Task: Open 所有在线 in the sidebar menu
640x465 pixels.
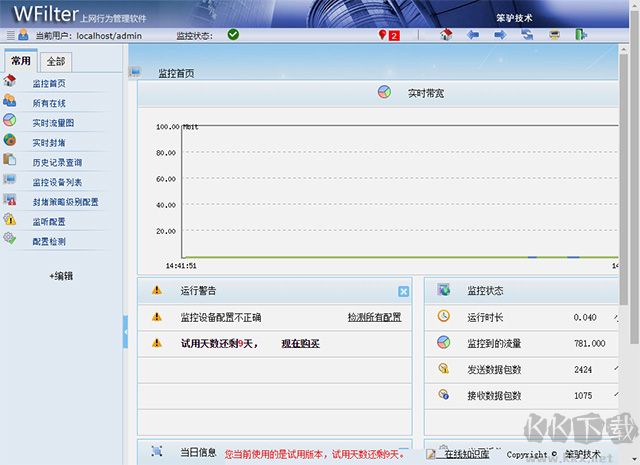Action: point(49,103)
